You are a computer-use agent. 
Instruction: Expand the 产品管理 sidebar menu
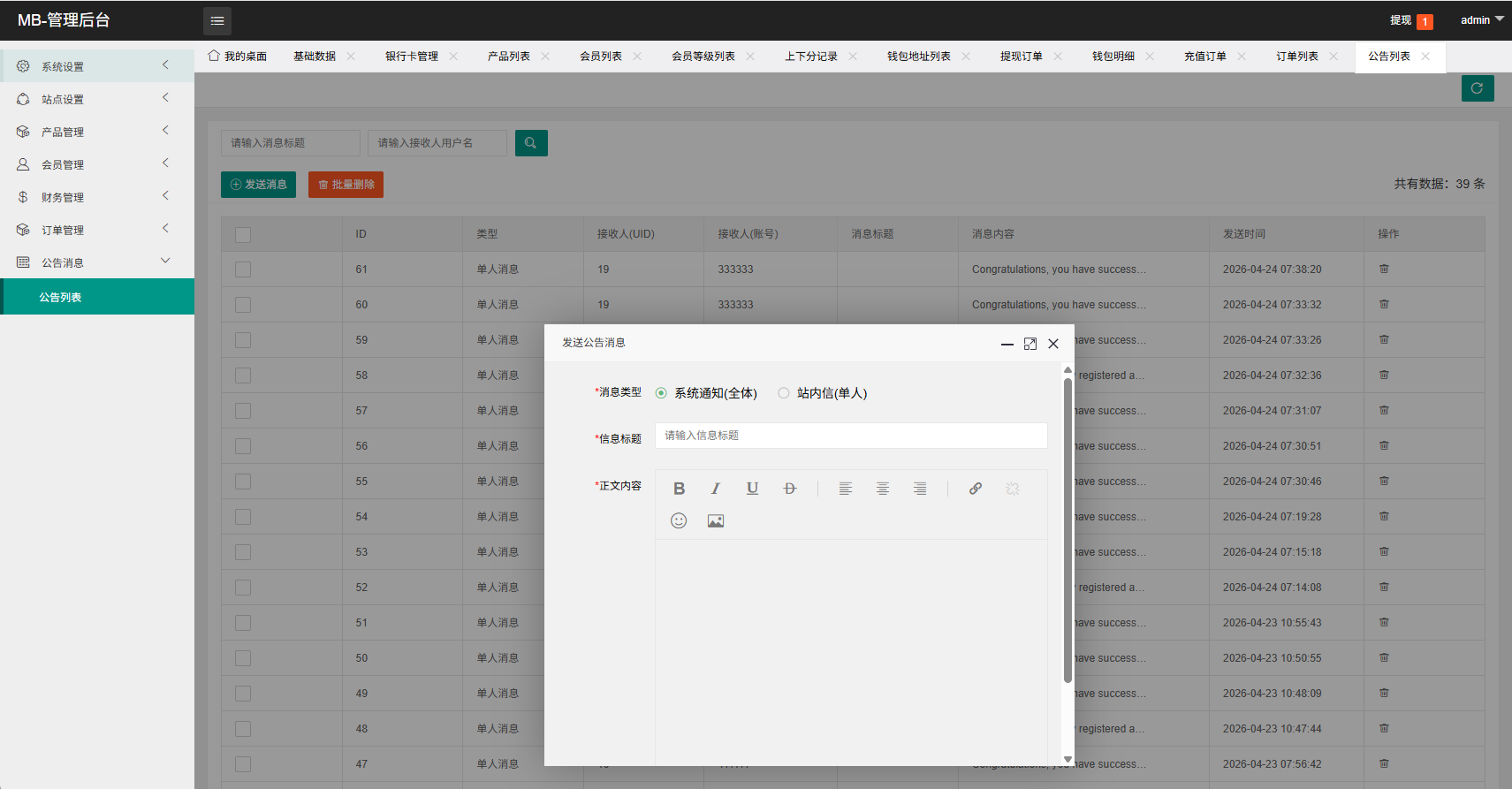[97, 132]
